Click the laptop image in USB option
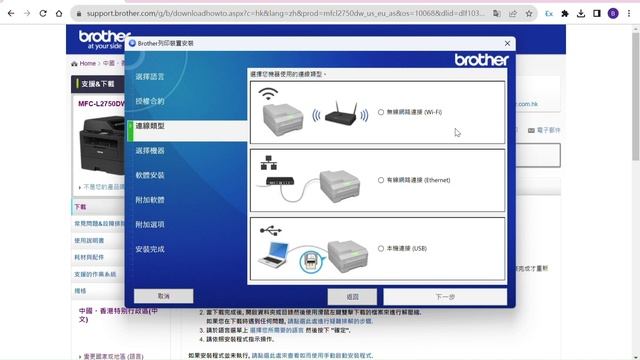640x360 pixels. (x=273, y=254)
